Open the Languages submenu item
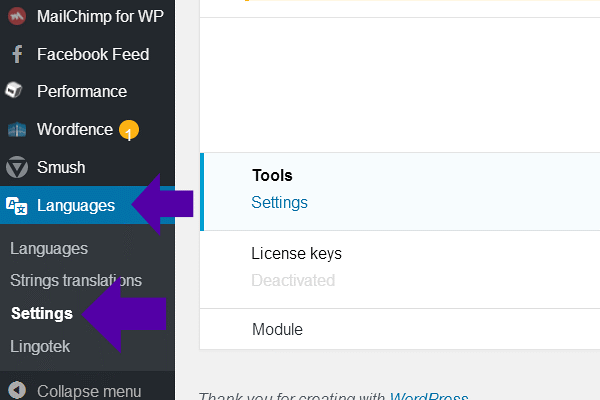Image resolution: width=600 pixels, height=400 pixels. (48, 248)
